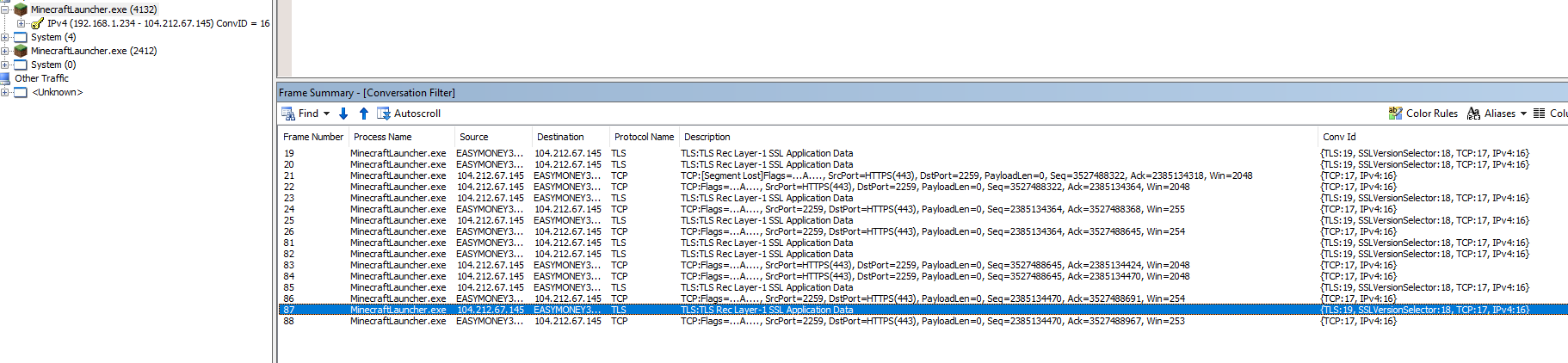
Task: Sort by Protocol Name column header
Action: point(645,137)
